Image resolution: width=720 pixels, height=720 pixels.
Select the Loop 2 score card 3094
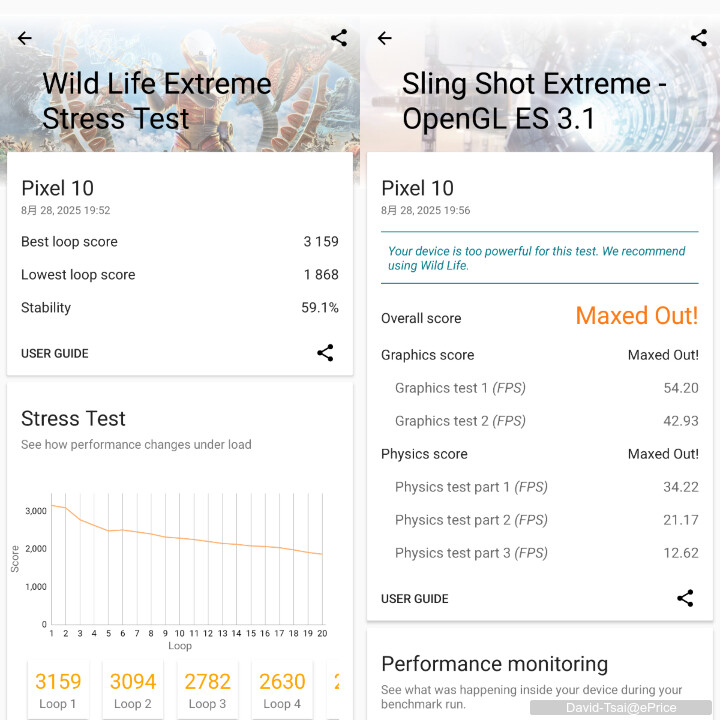coord(133,690)
